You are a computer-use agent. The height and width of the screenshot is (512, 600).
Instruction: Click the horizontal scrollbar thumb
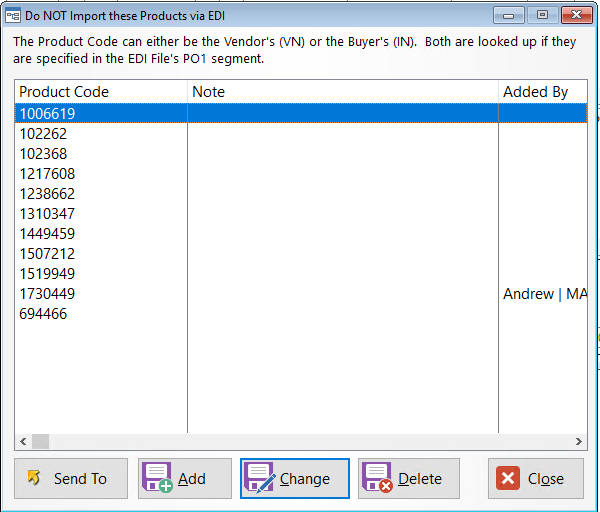click(x=40, y=442)
